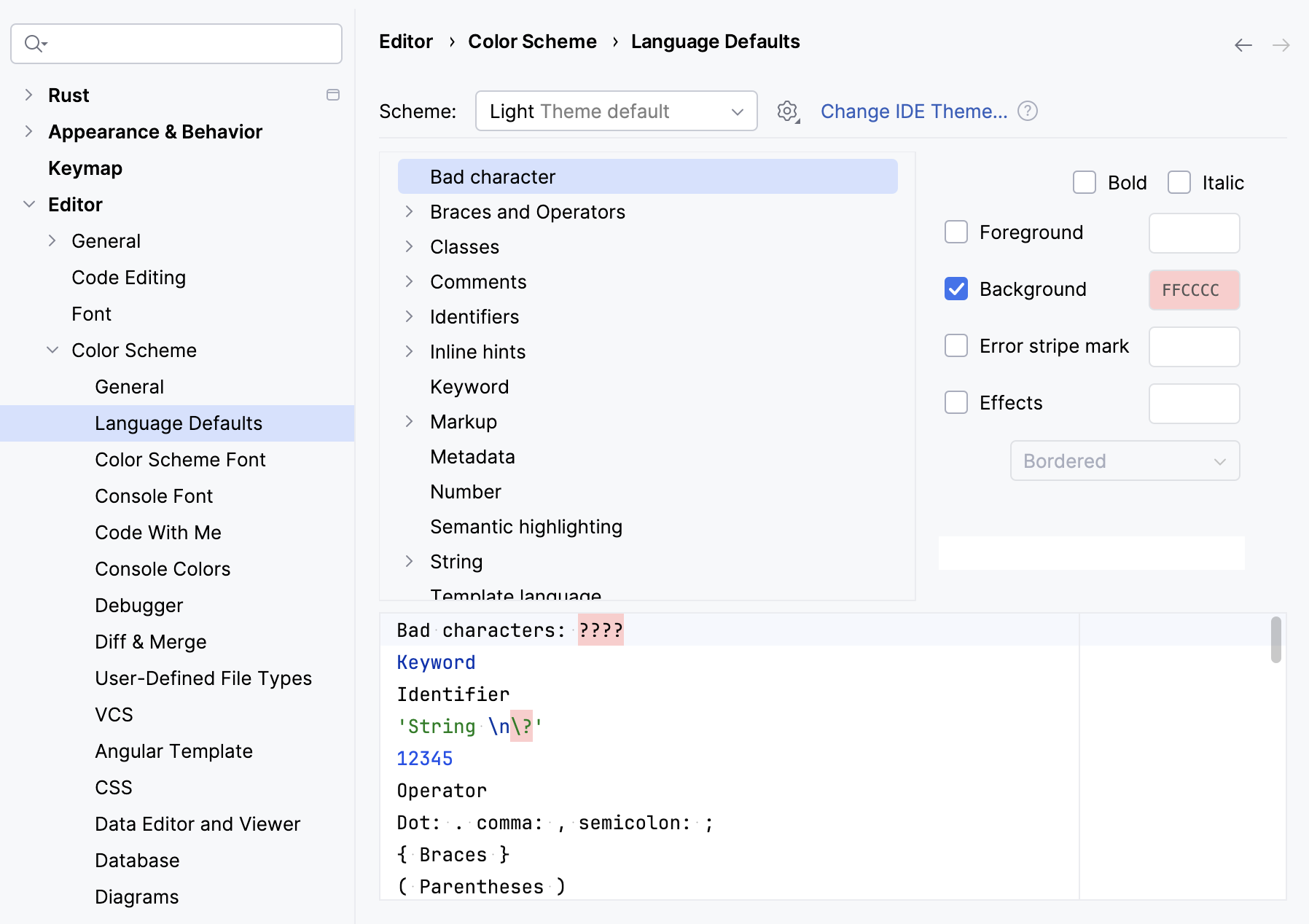Click the search magnifier in settings sidebar
The height and width of the screenshot is (924, 1309).
(x=34, y=44)
